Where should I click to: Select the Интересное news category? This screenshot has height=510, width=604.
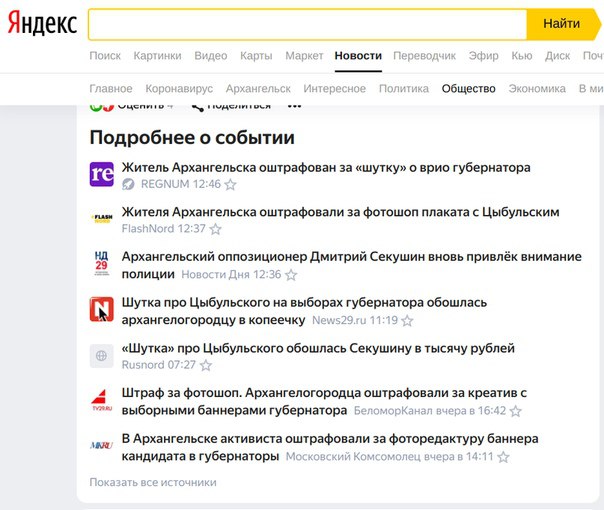coord(335,89)
